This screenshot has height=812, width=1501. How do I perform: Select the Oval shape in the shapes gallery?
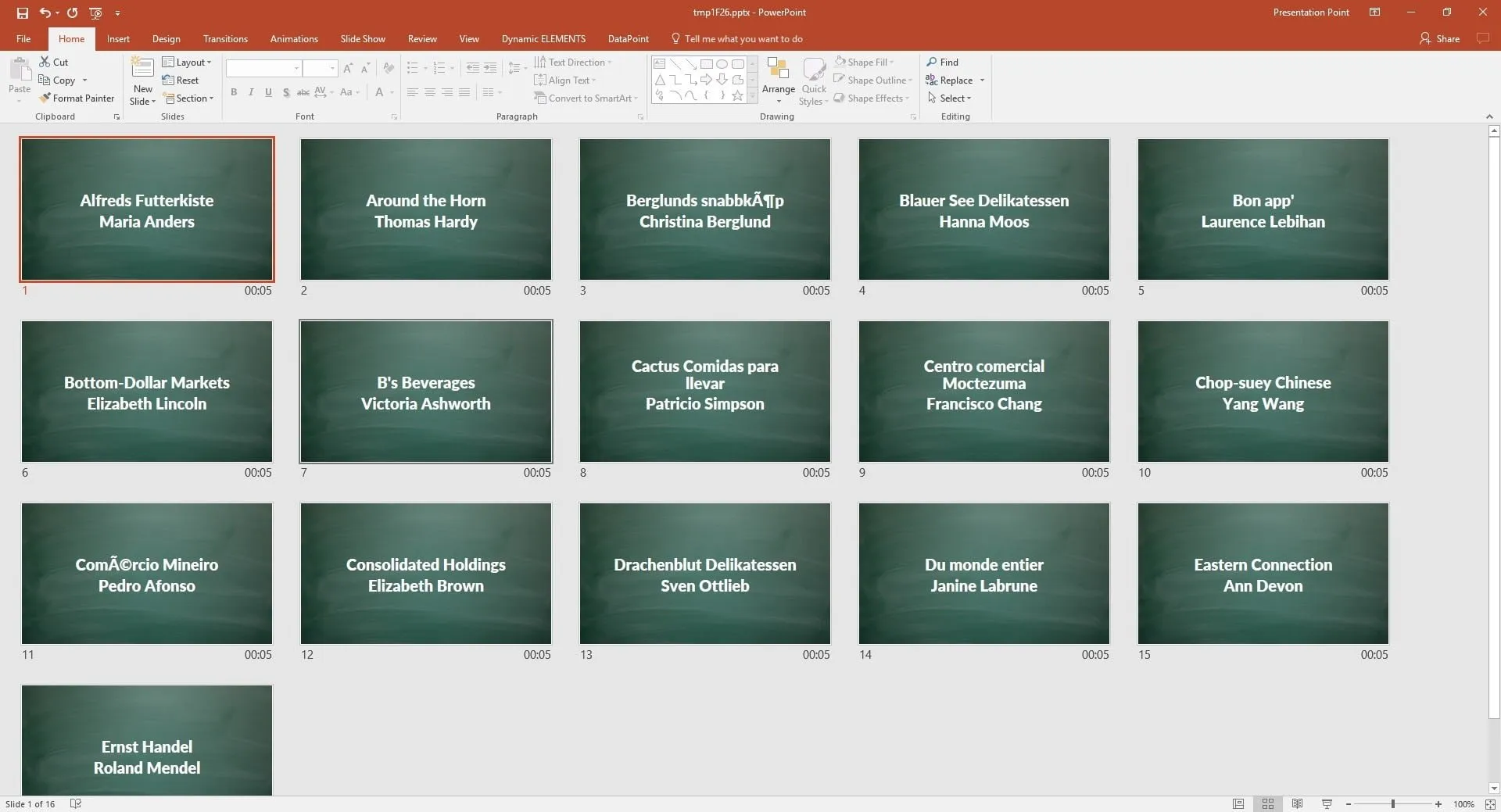pyautogui.click(x=722, y=64)
